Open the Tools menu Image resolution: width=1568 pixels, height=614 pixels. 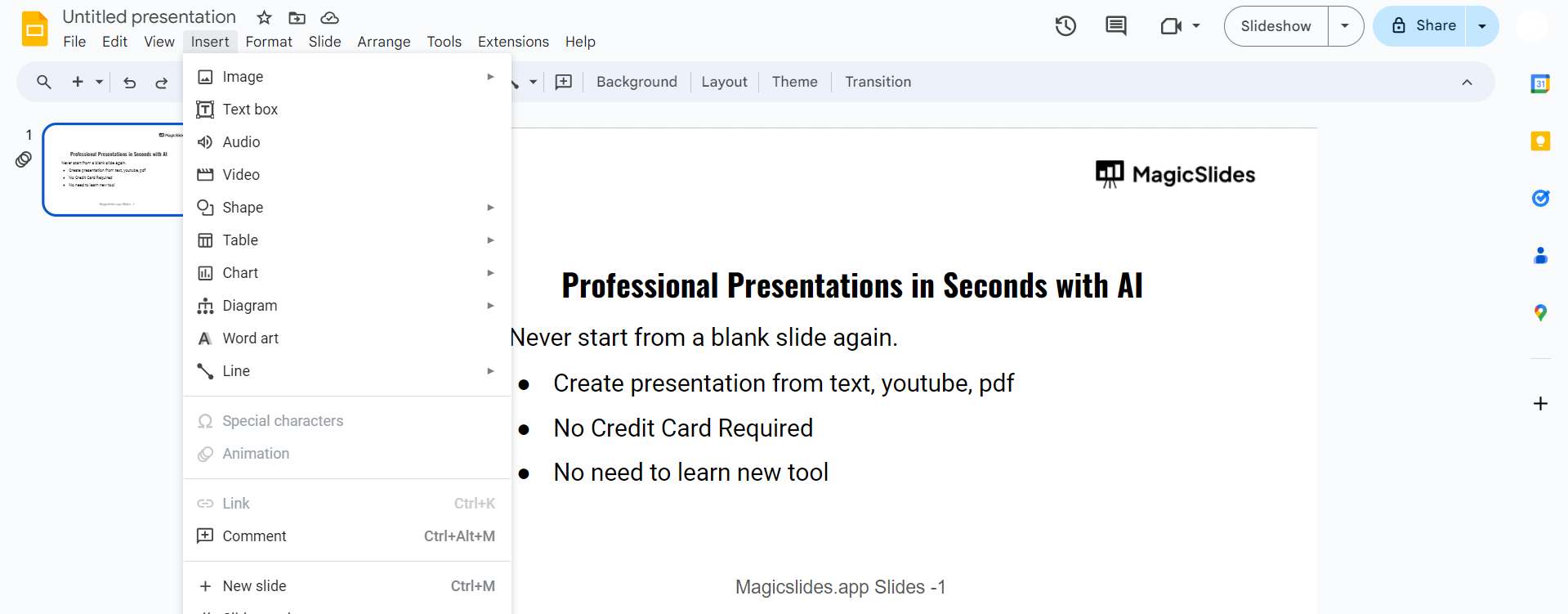[444, 42]
